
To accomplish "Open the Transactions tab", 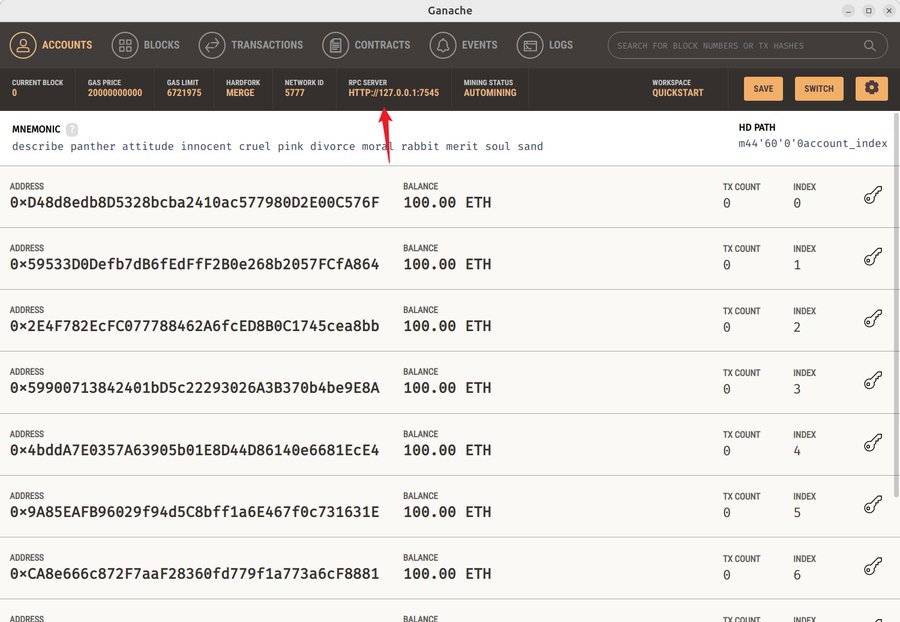I will tap(251, 45).
